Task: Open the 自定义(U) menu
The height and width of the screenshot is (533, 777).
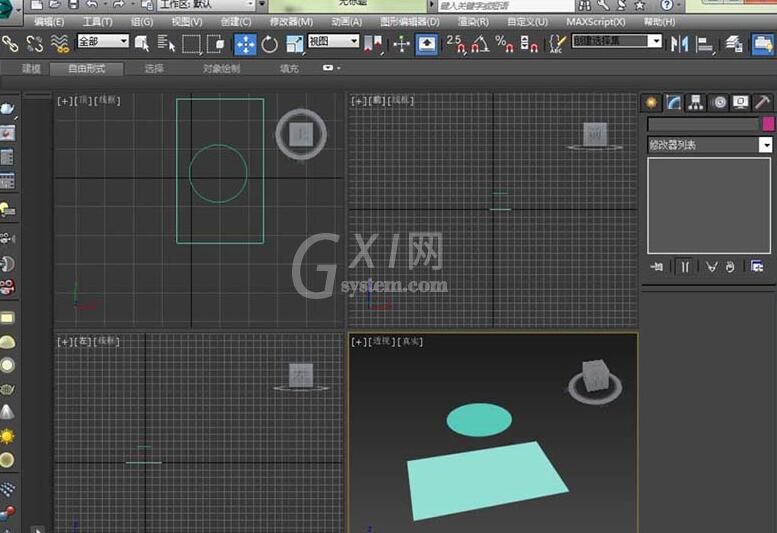Action: 528,22
